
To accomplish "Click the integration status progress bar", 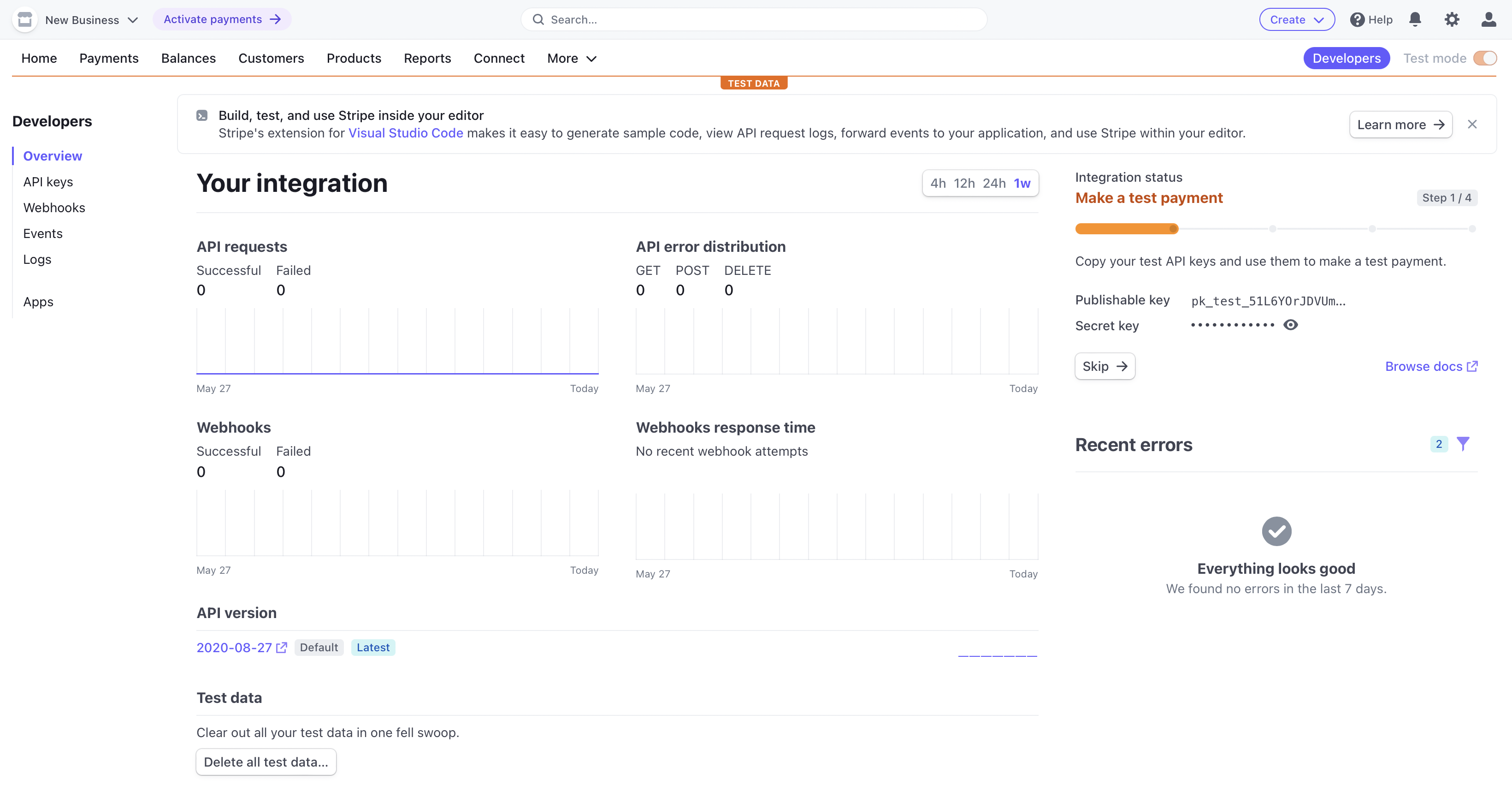I will click(x=1275, y=228).
